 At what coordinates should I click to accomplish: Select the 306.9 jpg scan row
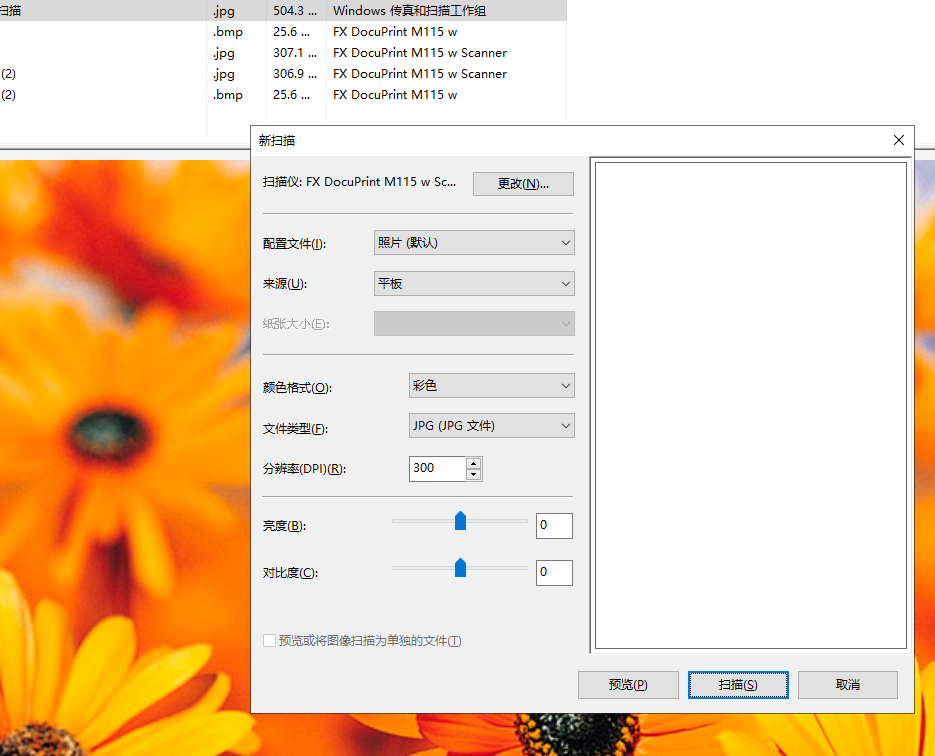click(x=283, y=73)
